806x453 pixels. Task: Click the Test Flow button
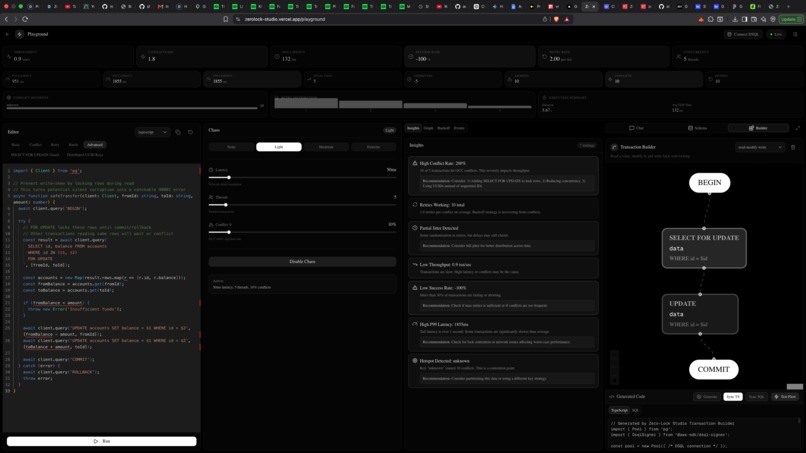785,396
